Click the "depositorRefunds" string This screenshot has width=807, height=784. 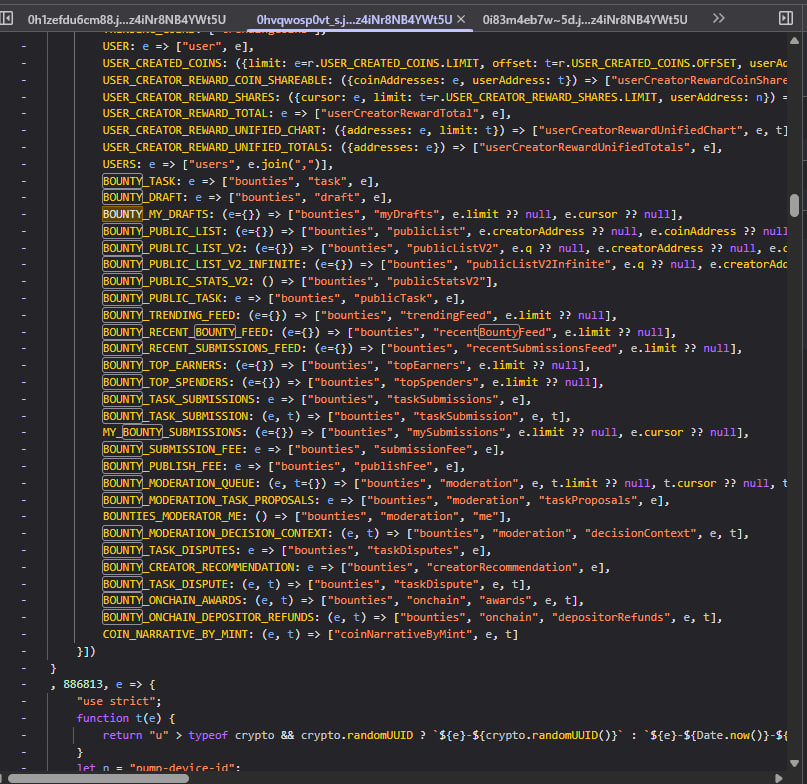[611, 617]
